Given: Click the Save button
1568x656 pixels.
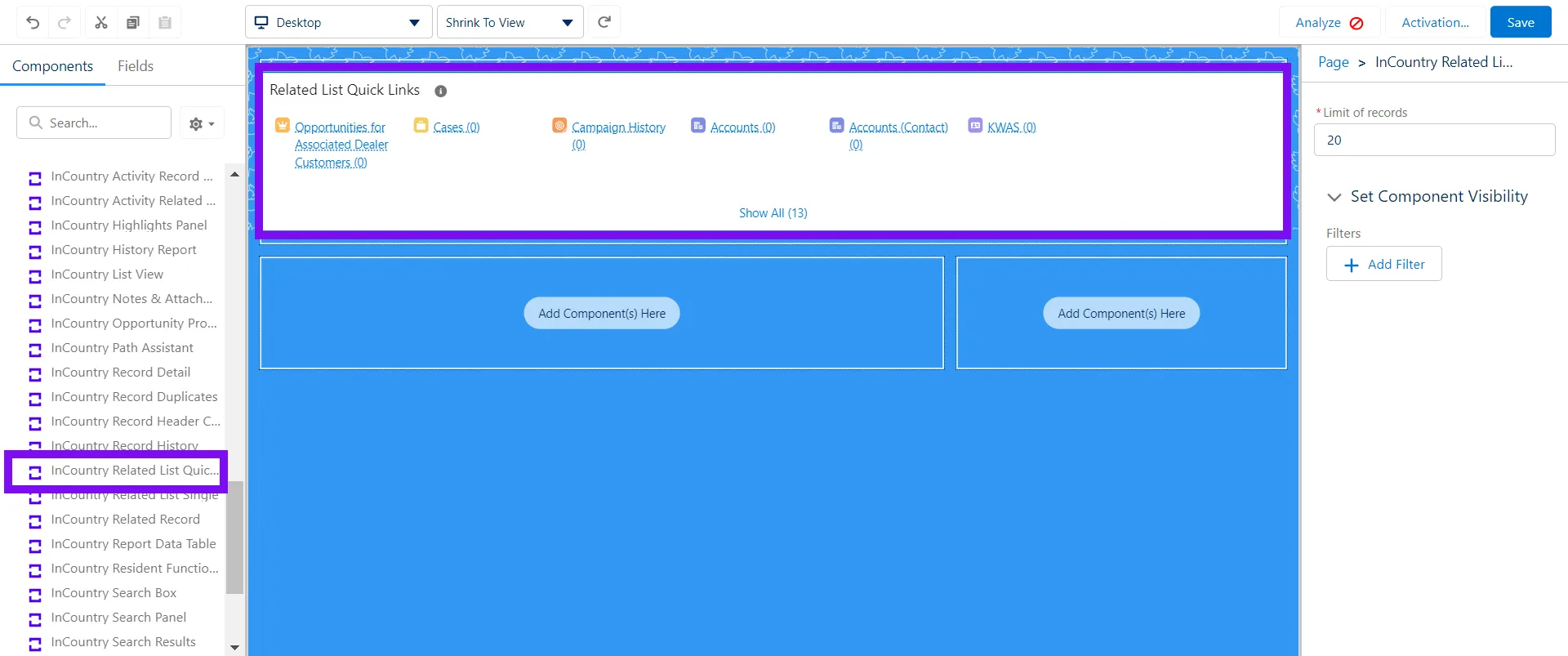Looking at the screenshot, I should (x=1520, y=22).
